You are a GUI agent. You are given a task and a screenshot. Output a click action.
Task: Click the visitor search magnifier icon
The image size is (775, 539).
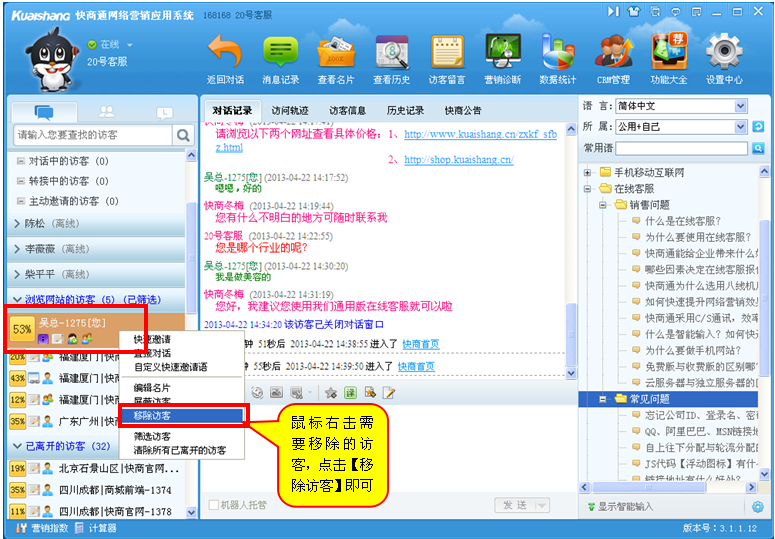click(183, 135)
